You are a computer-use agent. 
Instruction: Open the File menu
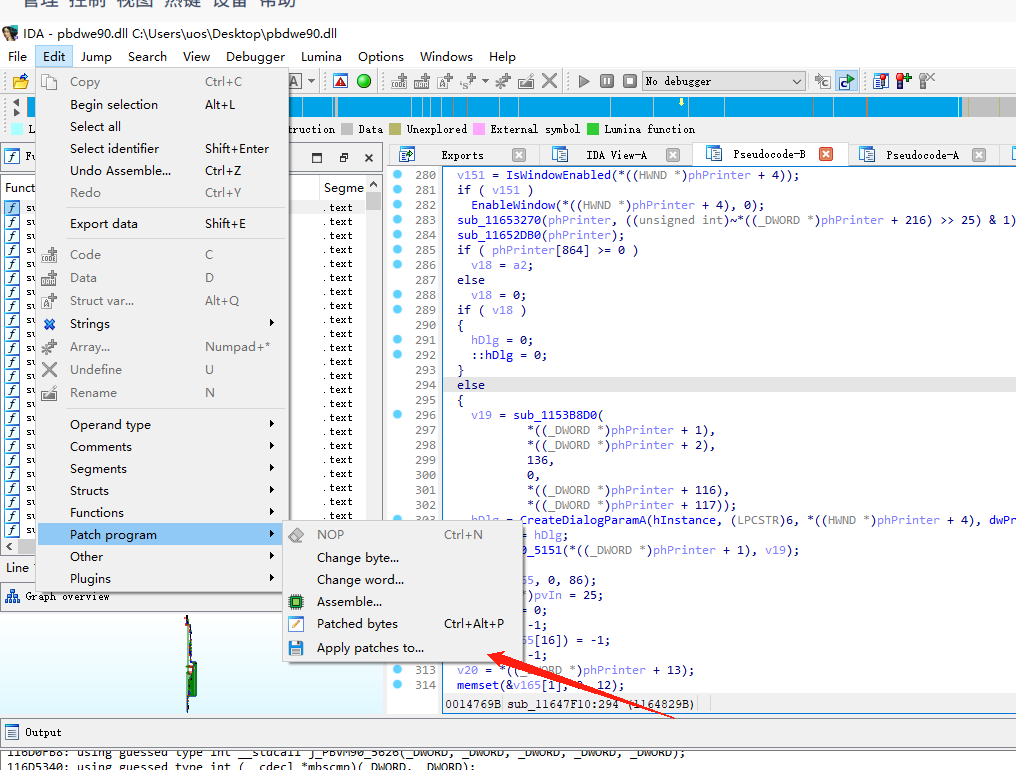(x=17, y=56)
